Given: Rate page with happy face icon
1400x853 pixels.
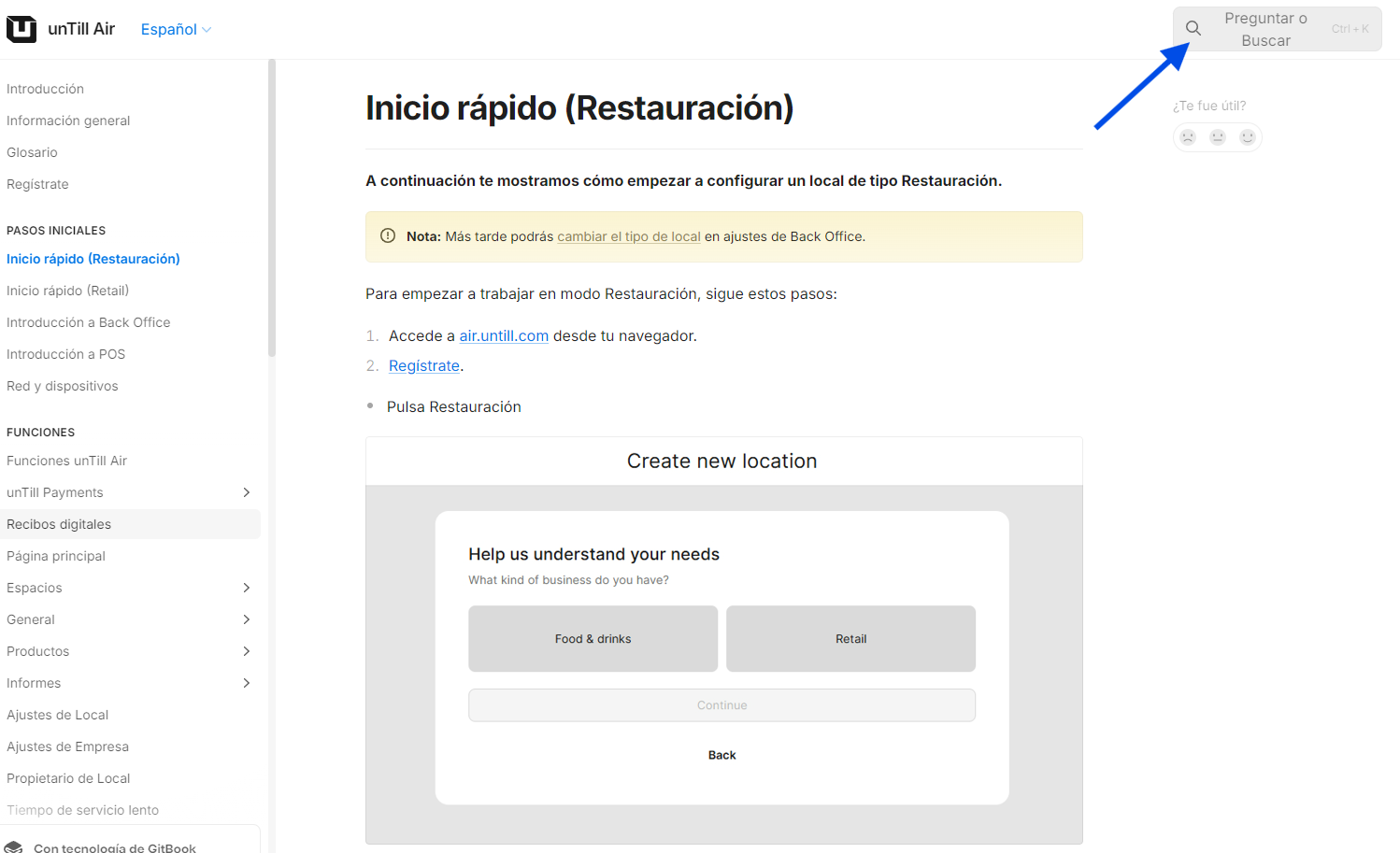Looking at the screenshot, I should (1248, 137).
